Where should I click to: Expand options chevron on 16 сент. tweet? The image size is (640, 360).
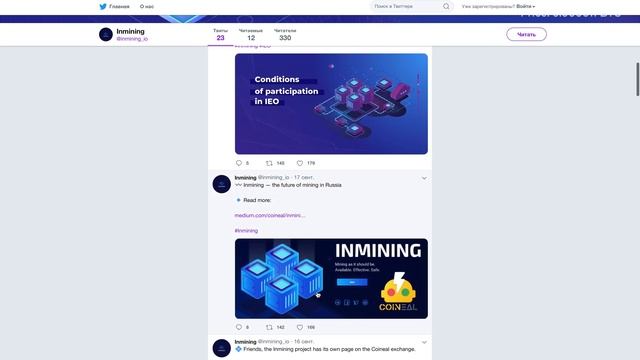(x=424, y=342)
